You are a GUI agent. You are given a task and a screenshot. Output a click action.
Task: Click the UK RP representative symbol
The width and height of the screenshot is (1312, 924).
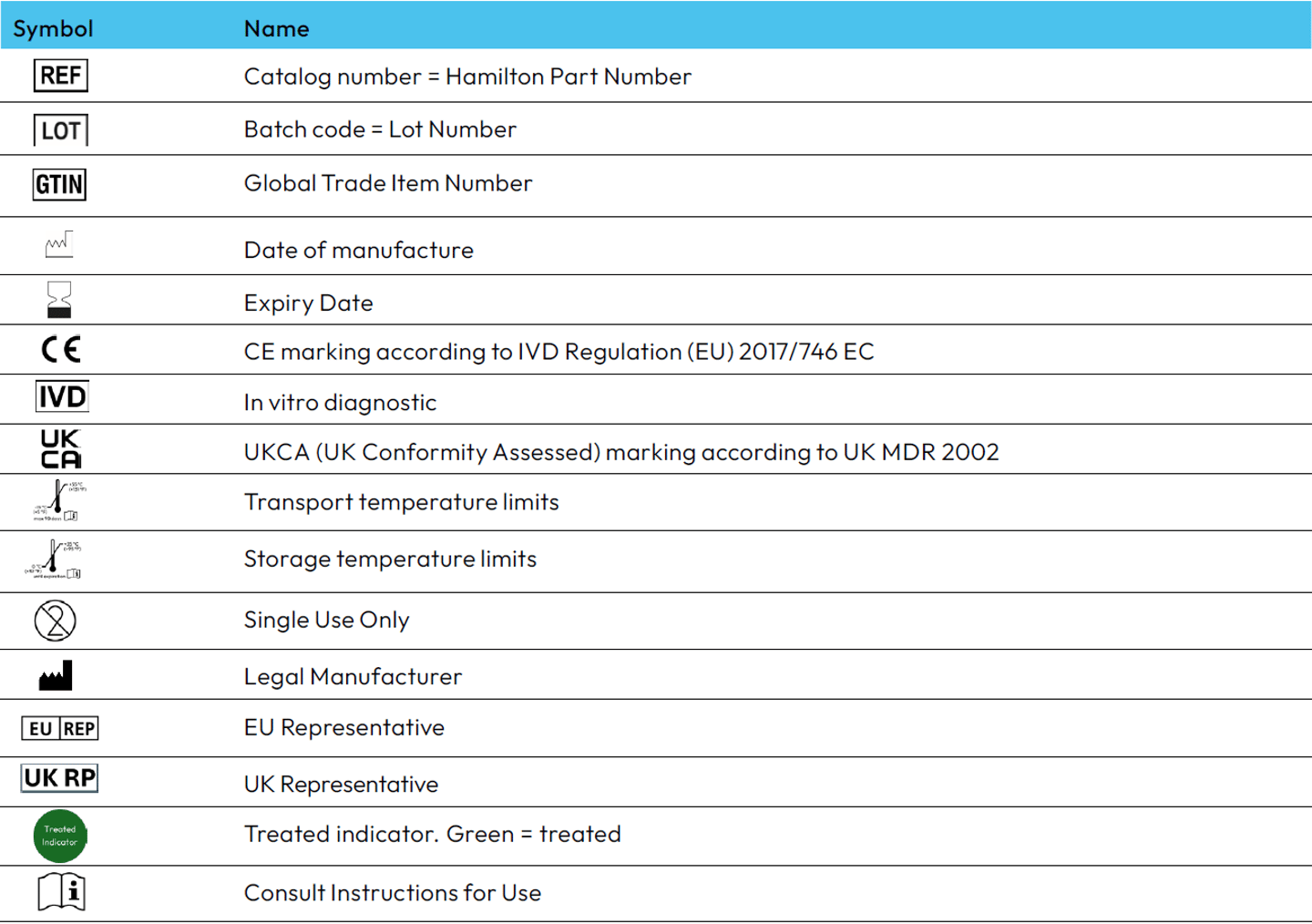point(60,778)
